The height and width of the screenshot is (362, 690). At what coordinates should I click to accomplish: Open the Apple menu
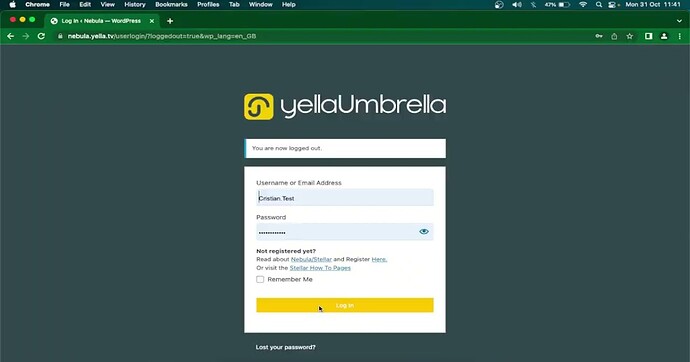tap(12, 4)
